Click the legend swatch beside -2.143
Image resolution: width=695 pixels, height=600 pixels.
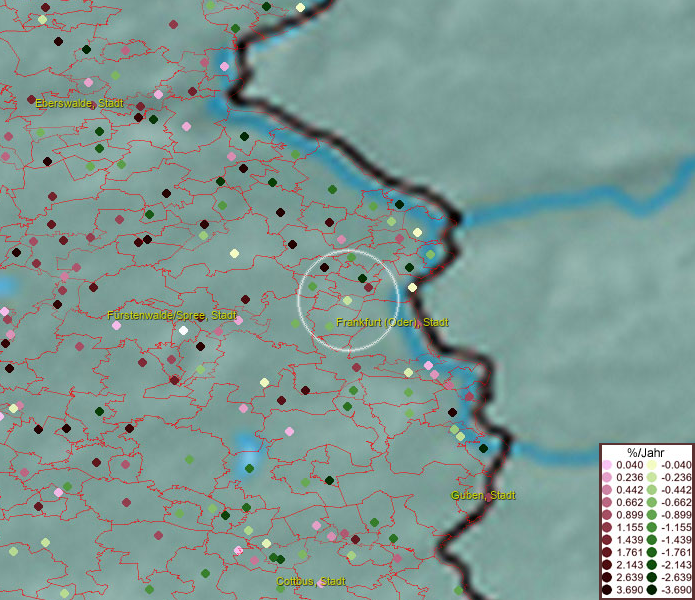(652, 565)
